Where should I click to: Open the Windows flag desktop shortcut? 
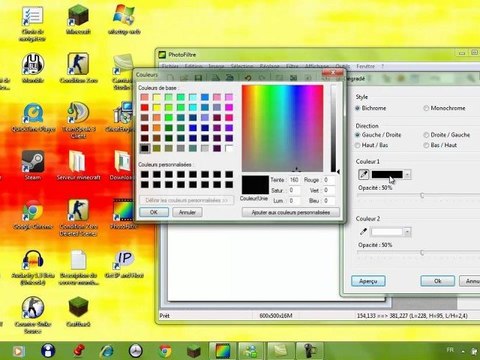point(124,15)
